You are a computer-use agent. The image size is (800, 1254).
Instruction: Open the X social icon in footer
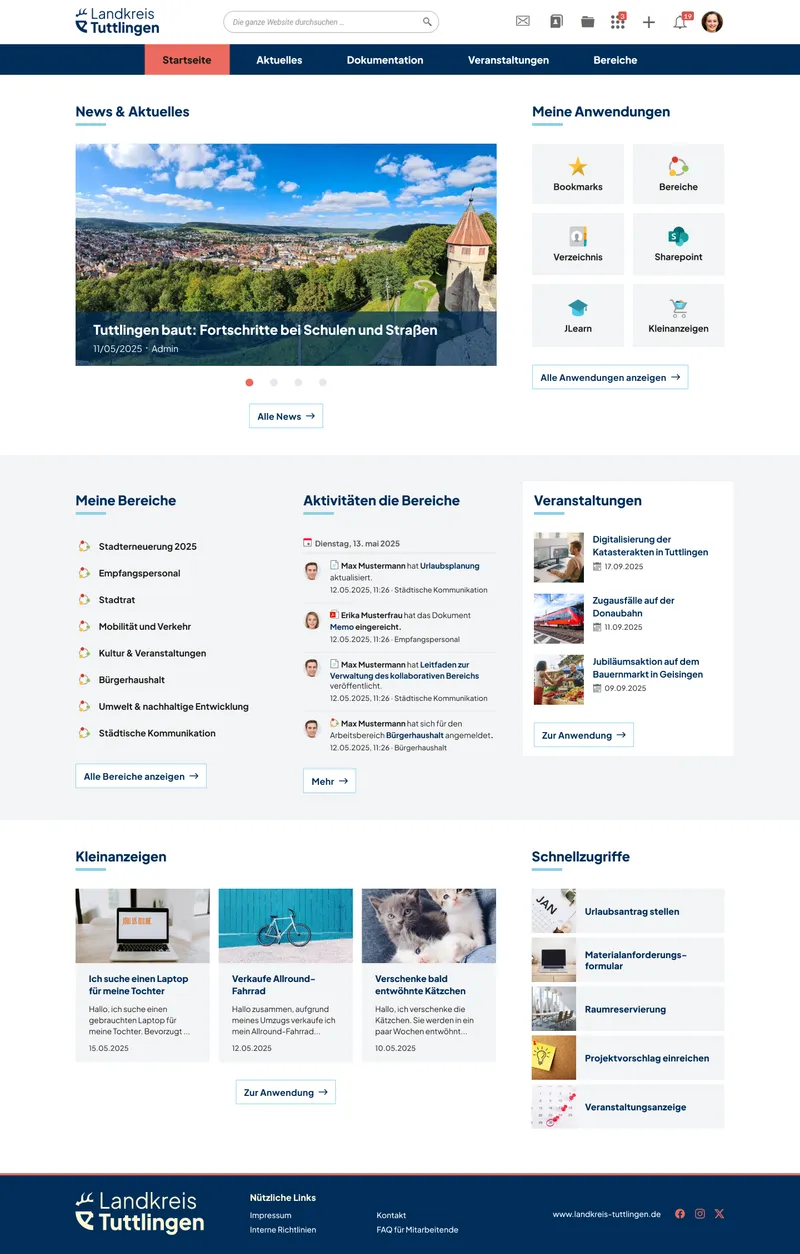[719, 1214]
